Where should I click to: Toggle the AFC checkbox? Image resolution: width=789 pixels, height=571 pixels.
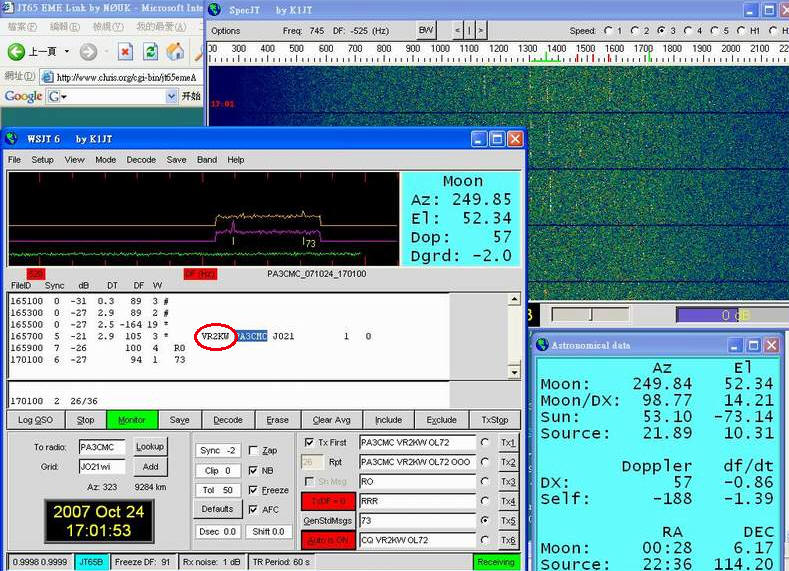253,510
